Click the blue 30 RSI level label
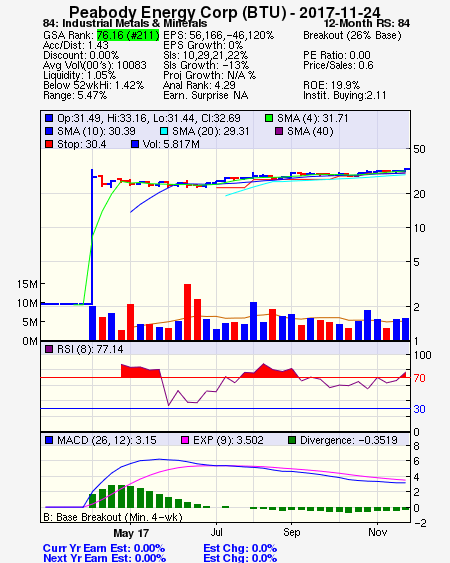The image size is (450, 563). coord(419,409)
